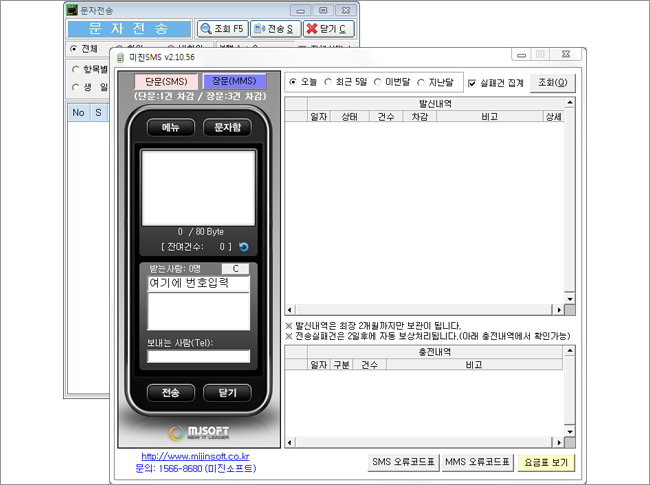Click the 건수 column header in 충전내역
Image resolution: width=650 pixels, height=485 pixels.
[x=369, y=365]
